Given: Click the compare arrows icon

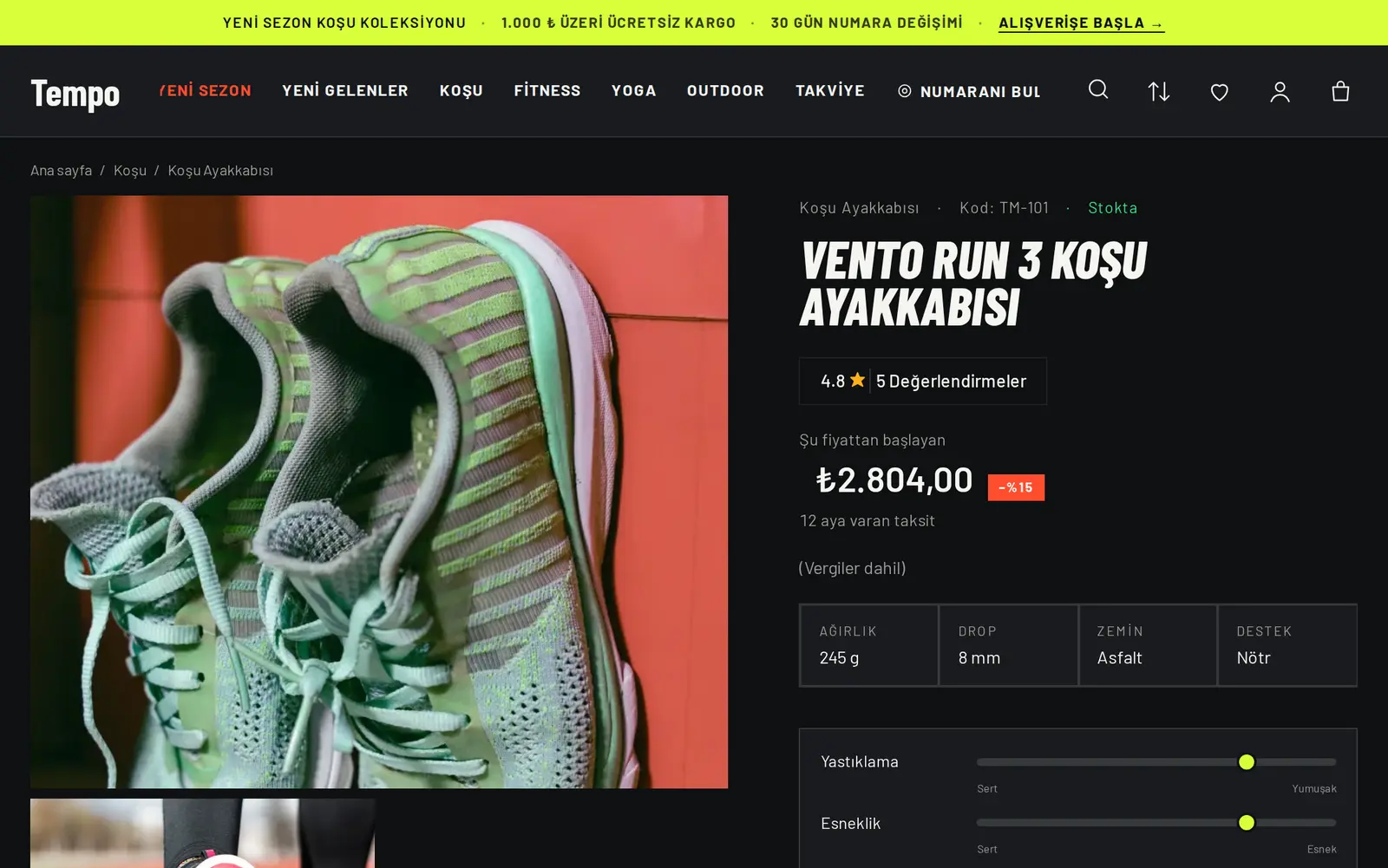Looking at the screenshot, I should pyautogui.click(x=1159, y=91).
